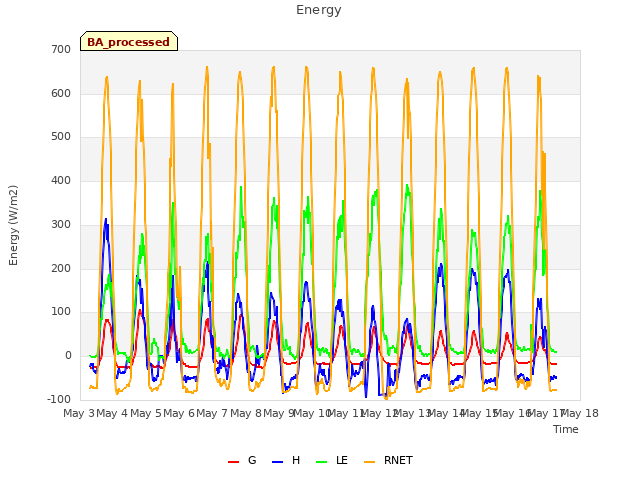
Task: Click the green LE legend swatch
Action: (x=322, y=462)
